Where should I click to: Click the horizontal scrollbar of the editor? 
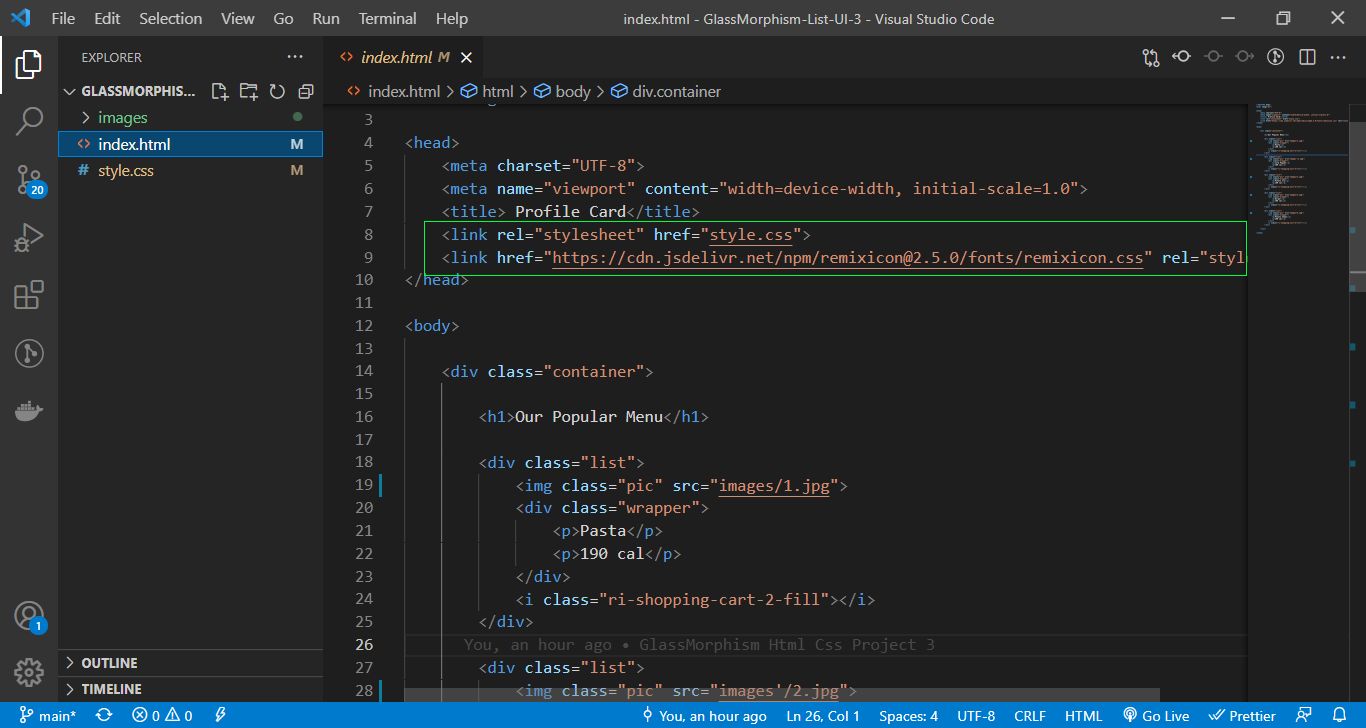point(782,694)
